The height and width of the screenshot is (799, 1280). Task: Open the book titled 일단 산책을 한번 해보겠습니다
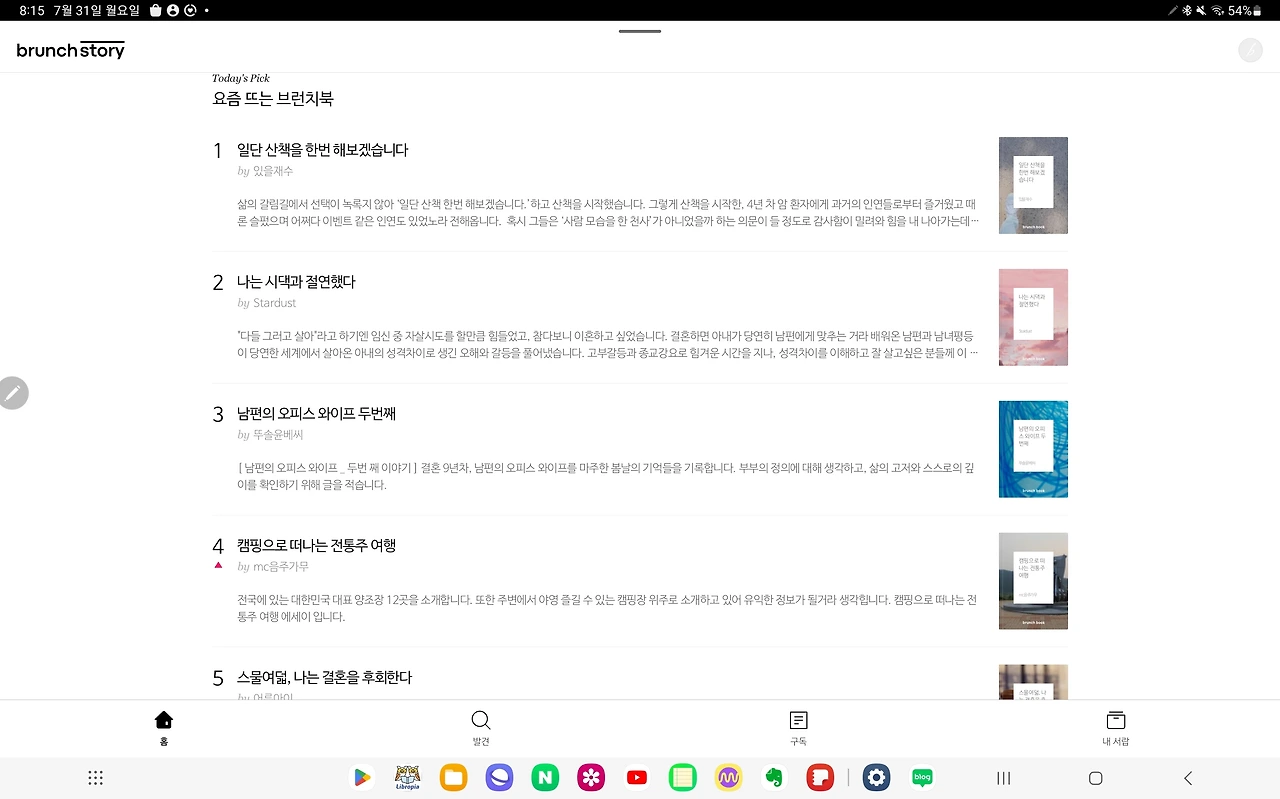pyautogui.click(x=323, y=150)
